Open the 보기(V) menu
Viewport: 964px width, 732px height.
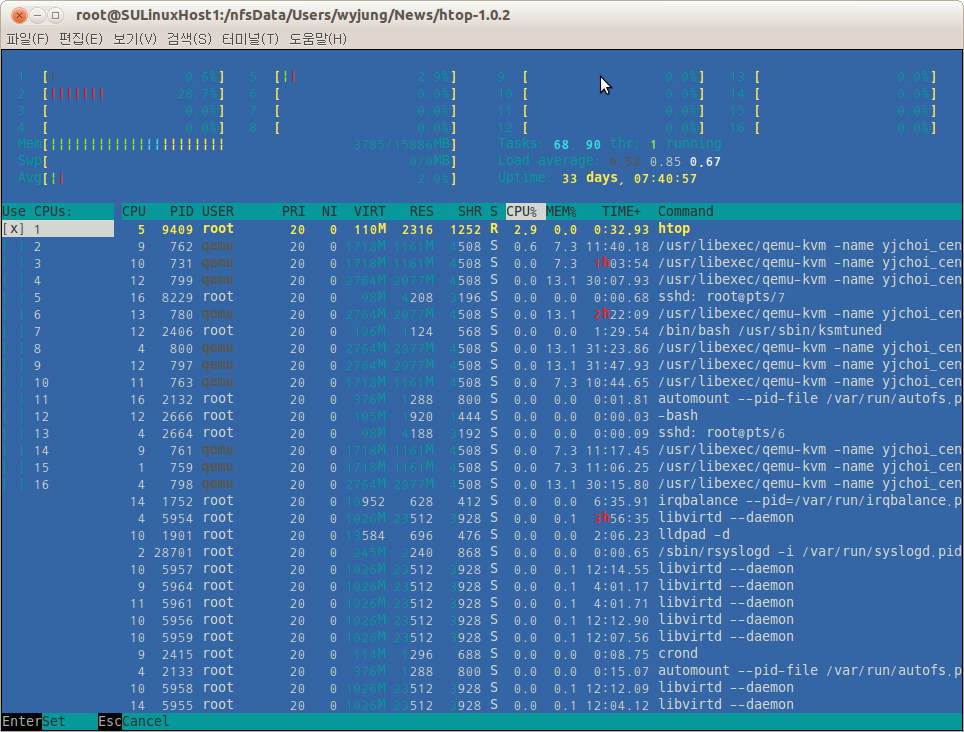tap(135, 39)
